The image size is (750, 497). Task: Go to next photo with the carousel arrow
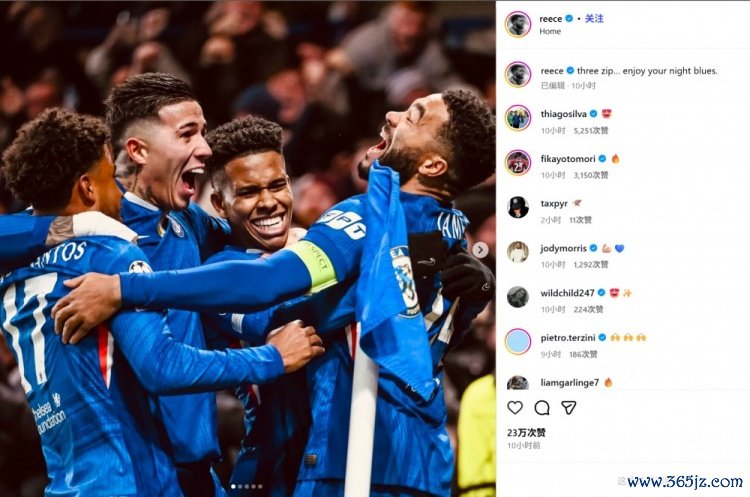pos(480,250)
